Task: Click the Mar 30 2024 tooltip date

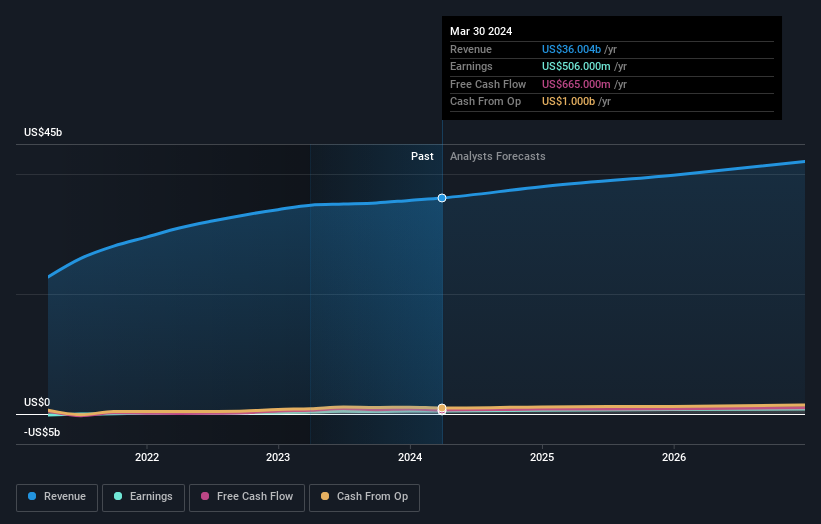Action: point(481,31)
